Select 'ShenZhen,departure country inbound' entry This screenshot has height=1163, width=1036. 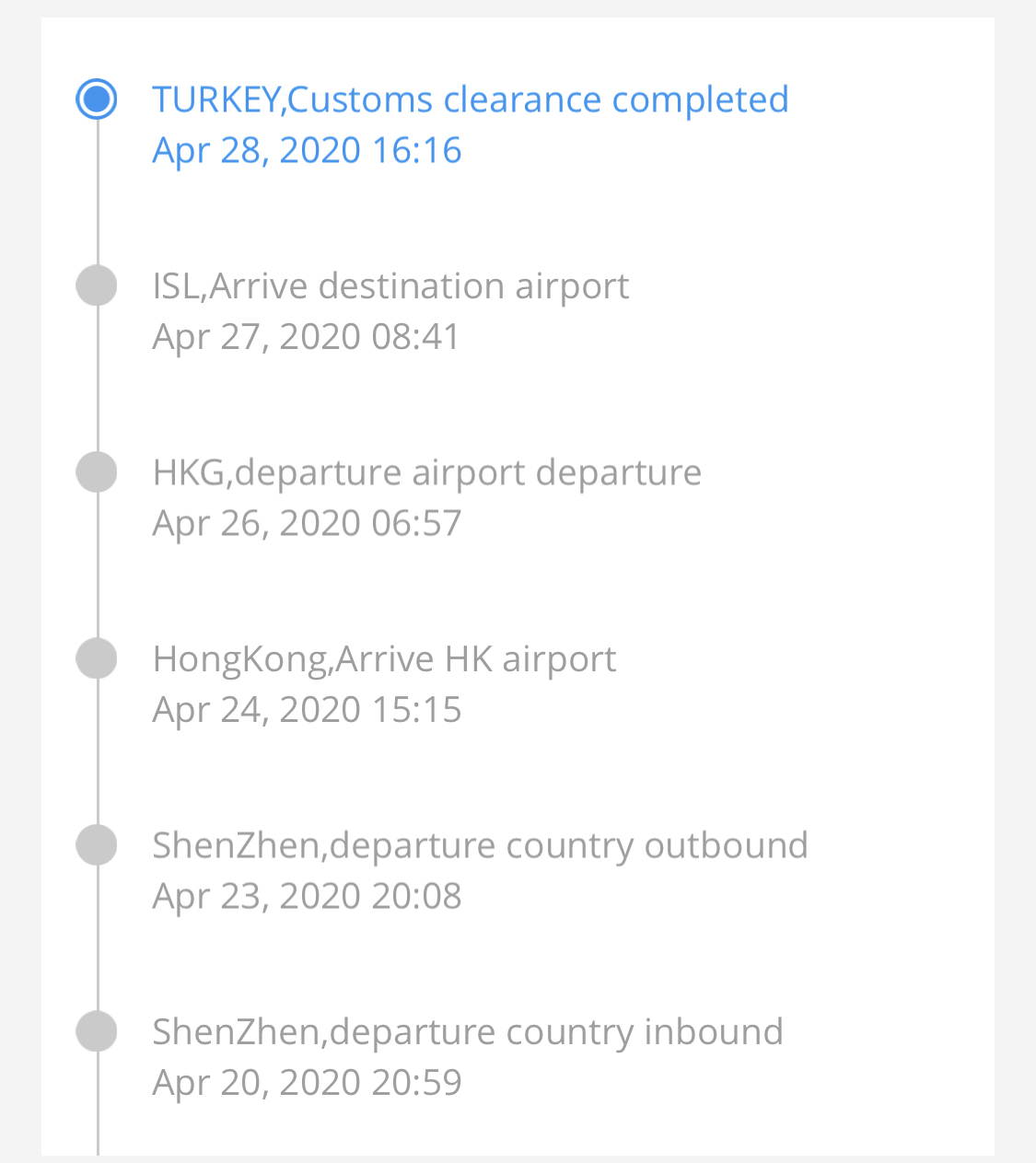[x=468, y=1032]
